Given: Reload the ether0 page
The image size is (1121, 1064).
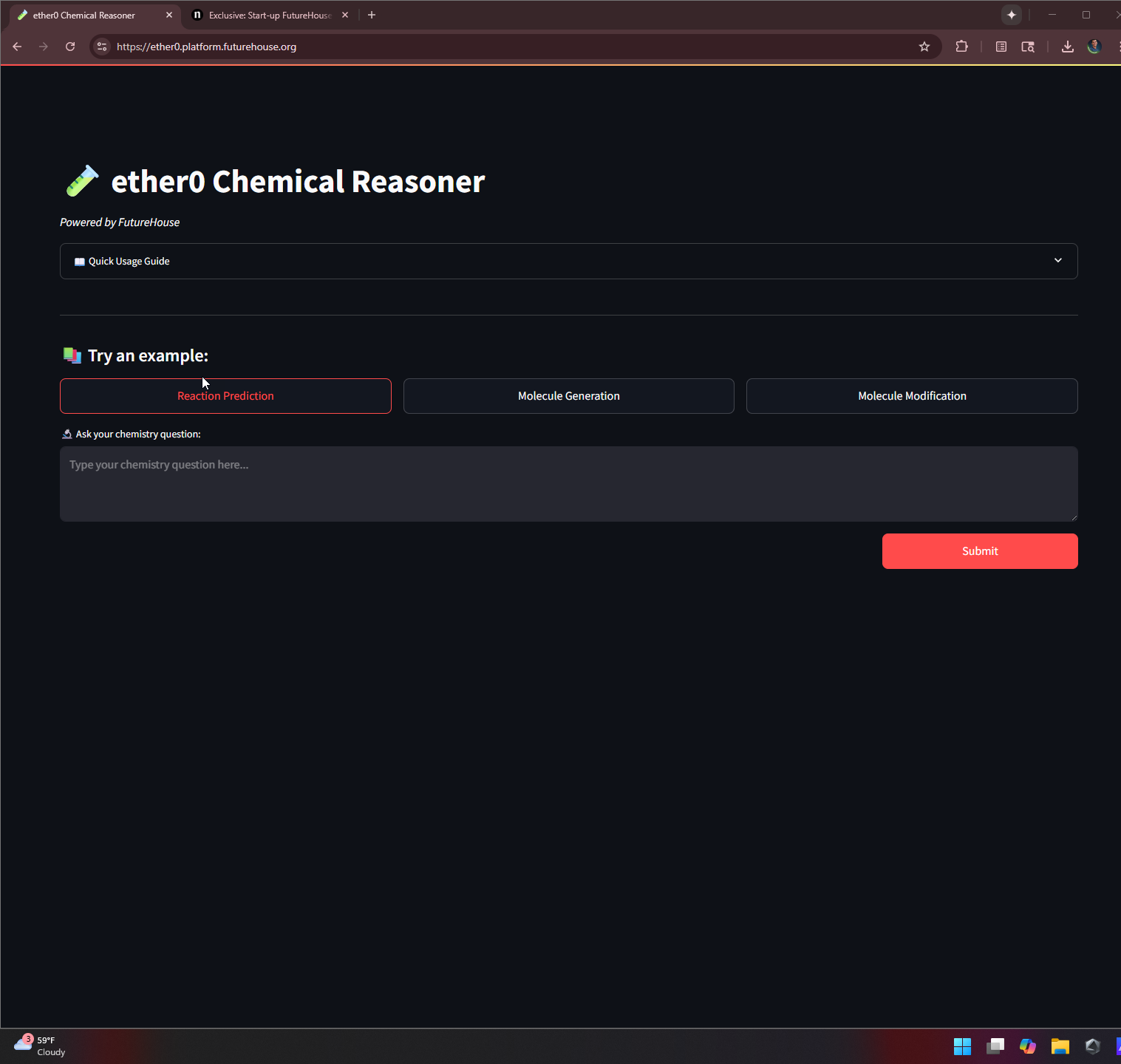Looking at the screenshot, I should tap(70, 47).
